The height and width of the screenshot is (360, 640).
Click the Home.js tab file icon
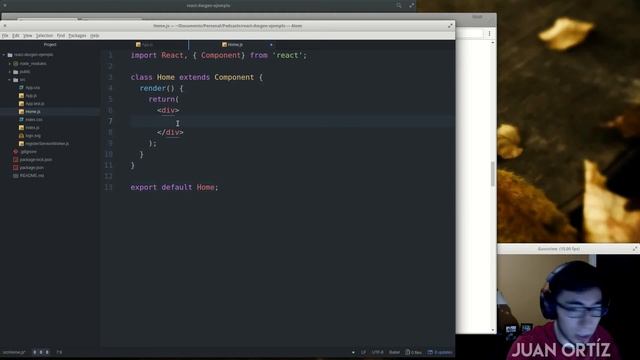[224, 44]
